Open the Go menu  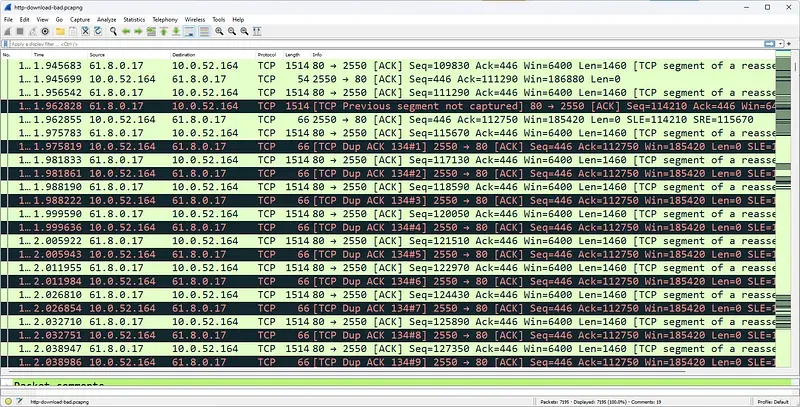click(59, 19)
